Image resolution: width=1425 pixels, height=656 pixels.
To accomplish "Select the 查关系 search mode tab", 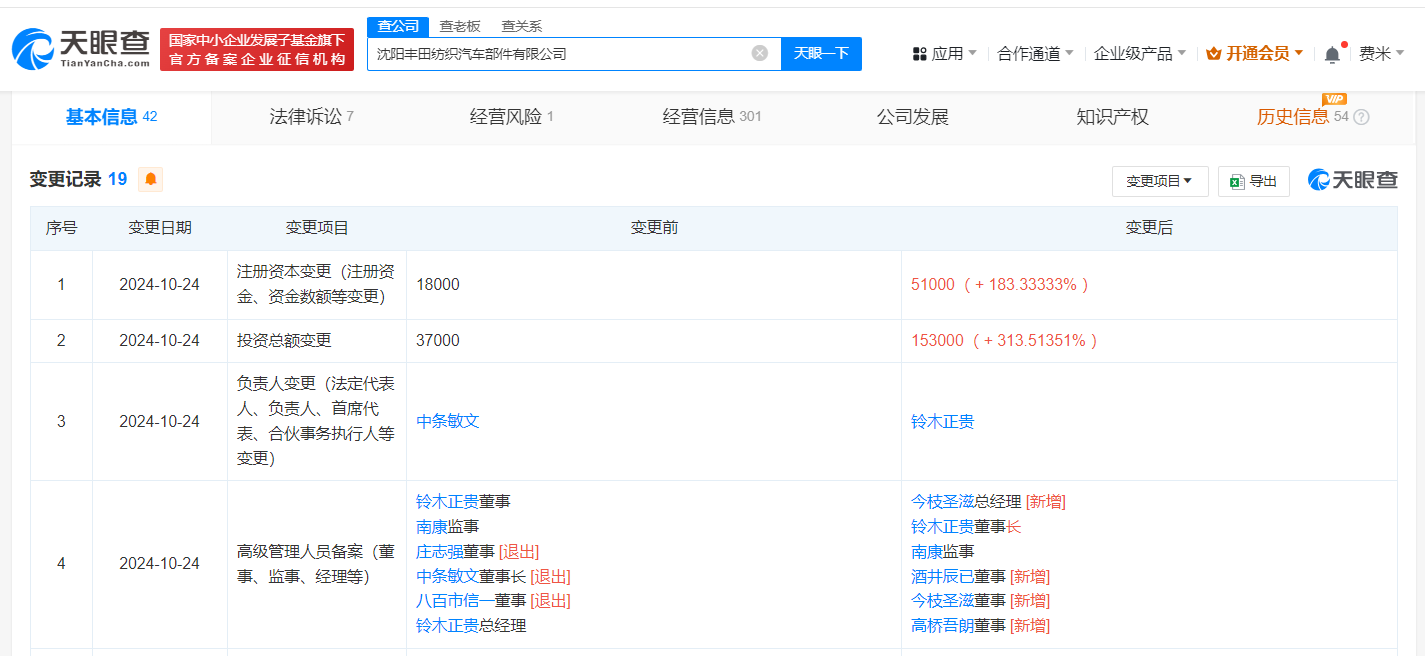I will click(521, 26).
